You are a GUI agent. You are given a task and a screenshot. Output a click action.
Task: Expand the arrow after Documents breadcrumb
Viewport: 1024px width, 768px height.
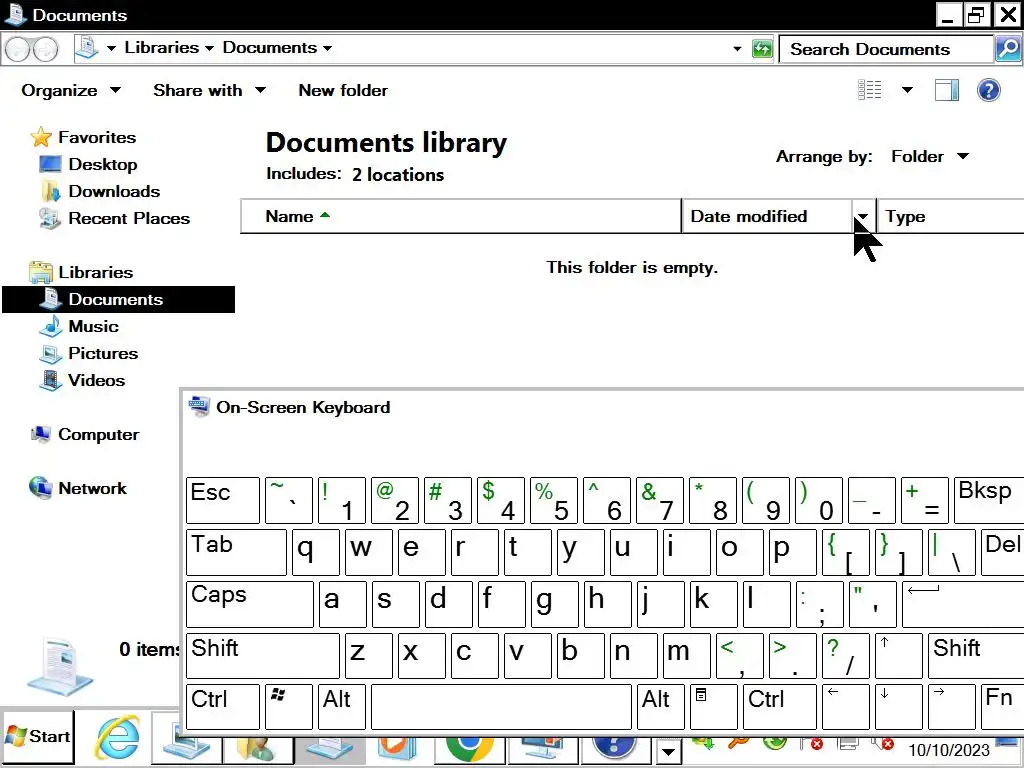327,48
